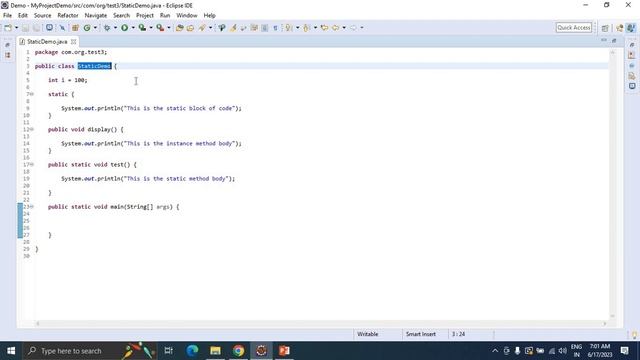
Task: Expand the Next Annotation dropdown arrow
Action: click(x=297, y=28)
